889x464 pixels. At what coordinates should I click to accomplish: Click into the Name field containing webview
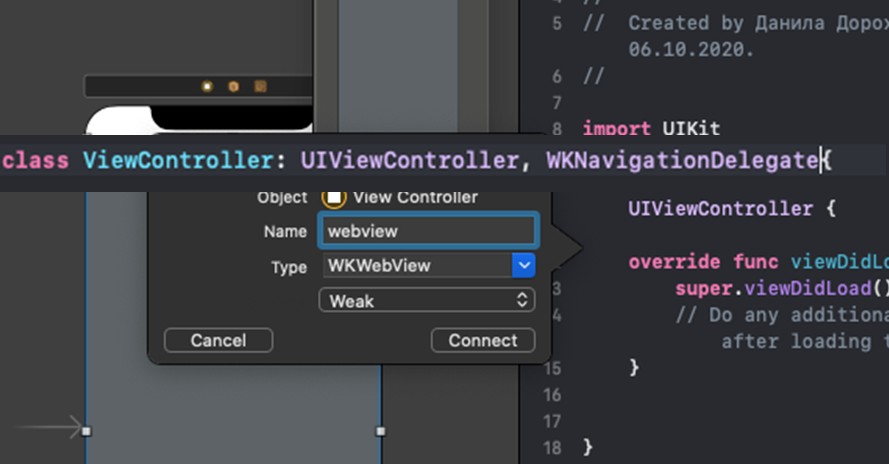click(x=428, y=231)
